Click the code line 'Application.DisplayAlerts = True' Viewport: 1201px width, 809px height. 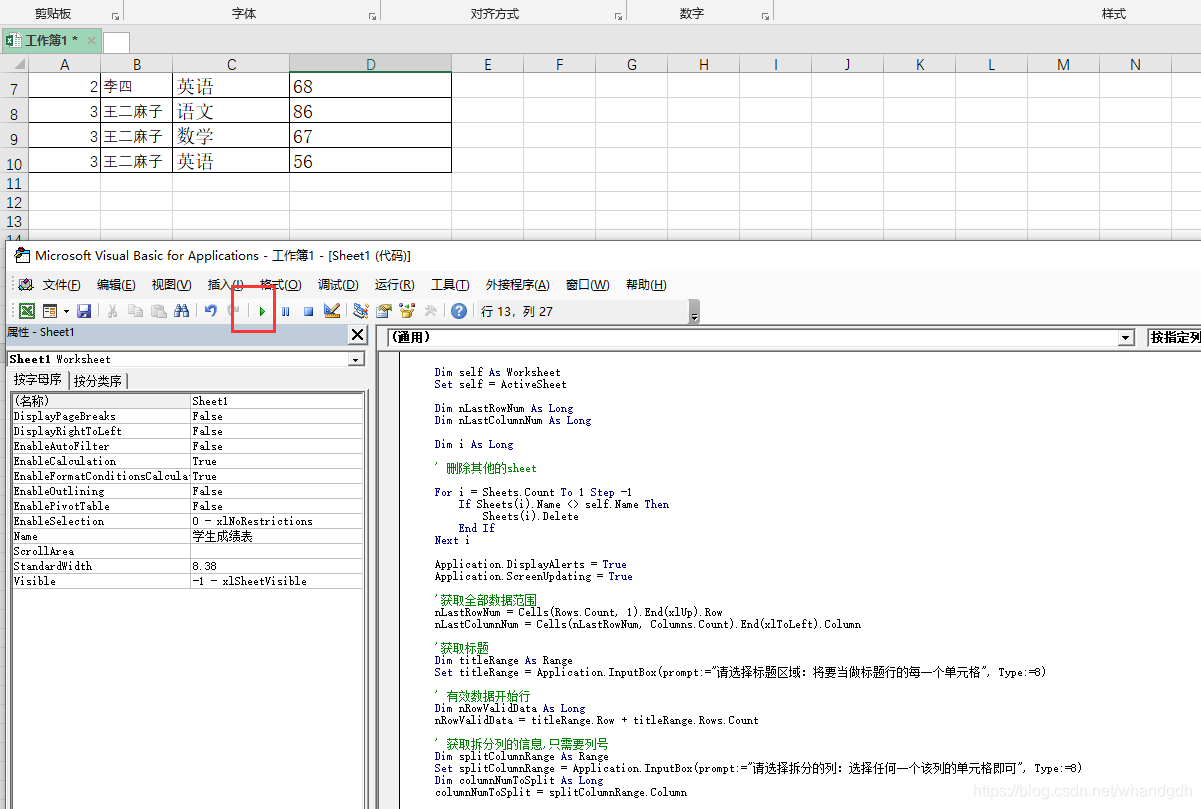click(531, 564)
